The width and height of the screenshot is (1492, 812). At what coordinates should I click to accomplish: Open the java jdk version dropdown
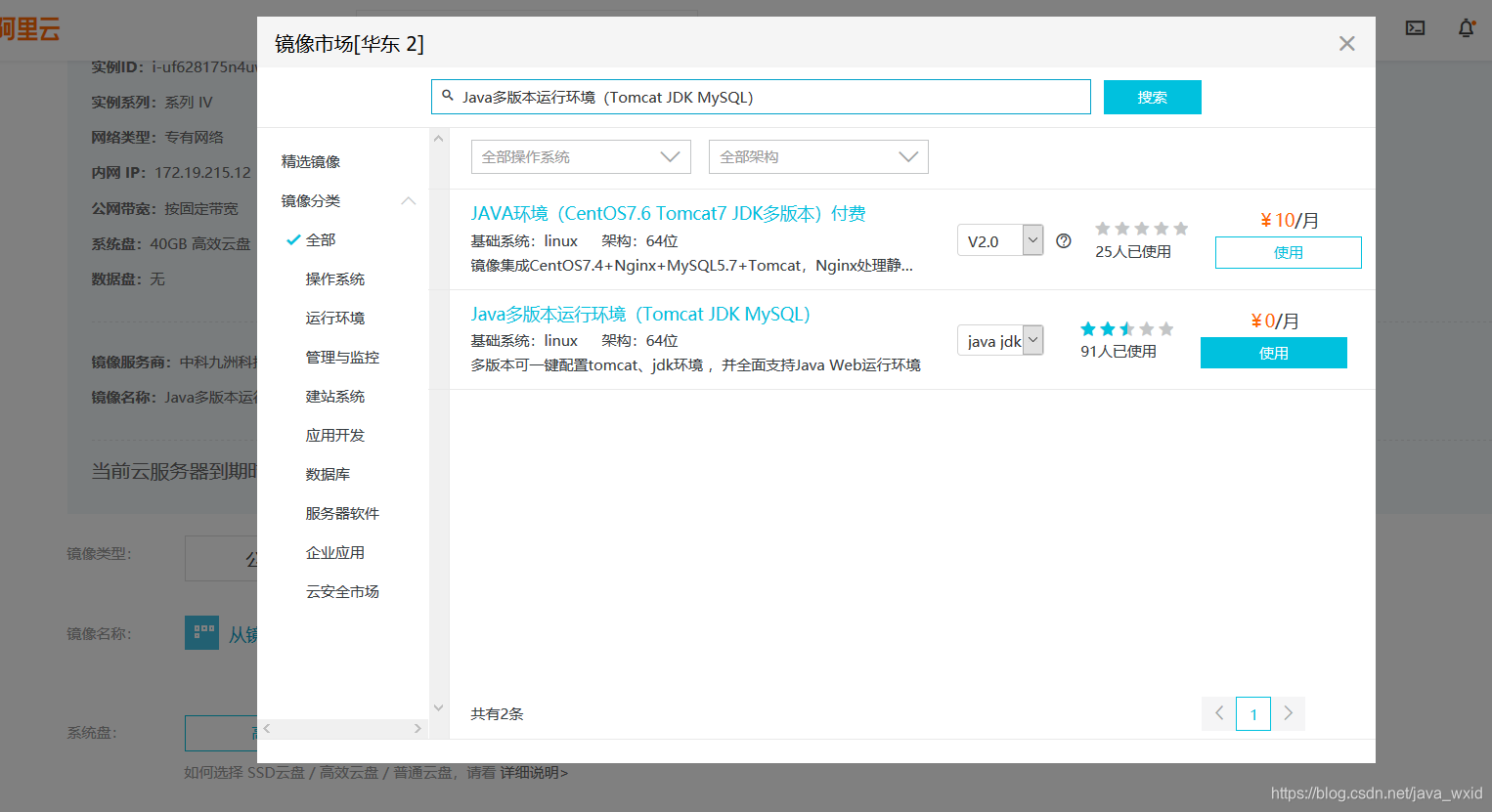(1000, 341)
